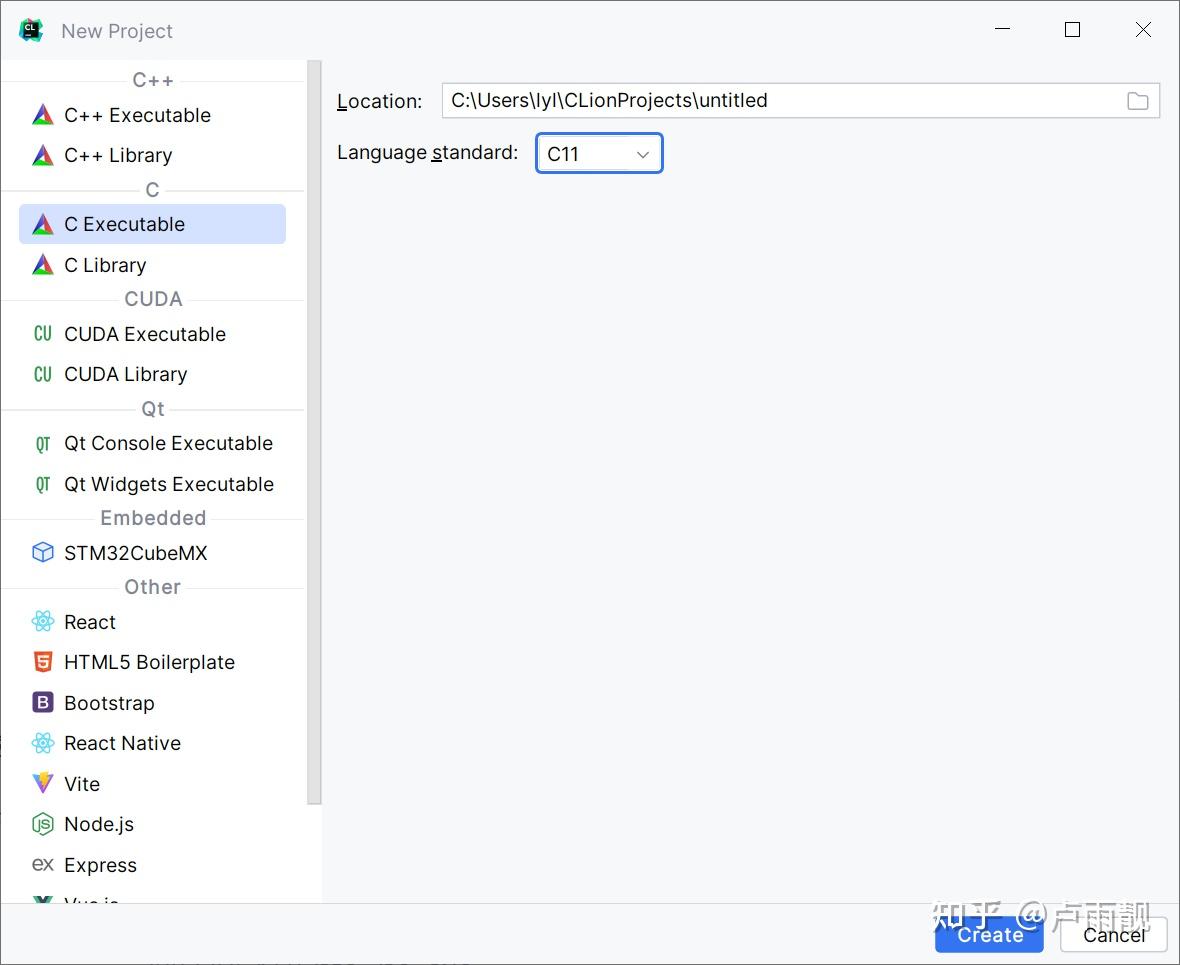Viewport: 1180px width, 965px height.
Task: Click the STM32CubeMX cube icon
Action: pyautogui.click(x=43, y=553)
